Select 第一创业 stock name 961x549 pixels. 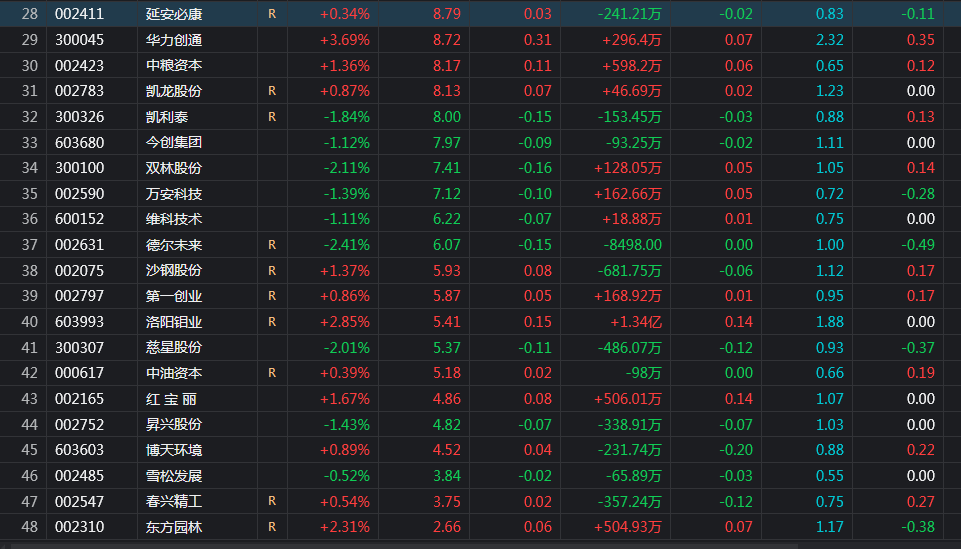(174, 297)
